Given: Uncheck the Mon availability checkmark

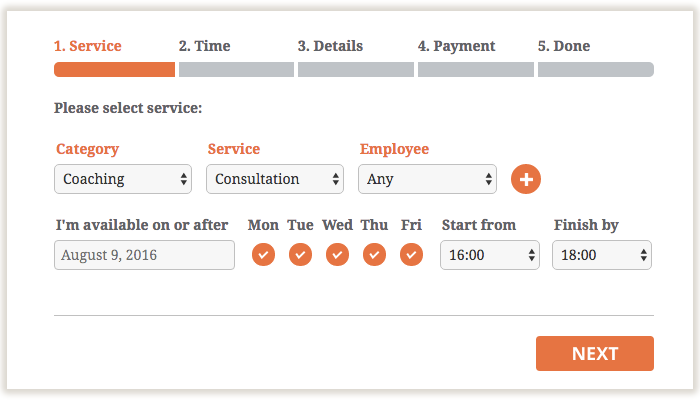Looking at the screenshot, I should click(263, 254).
